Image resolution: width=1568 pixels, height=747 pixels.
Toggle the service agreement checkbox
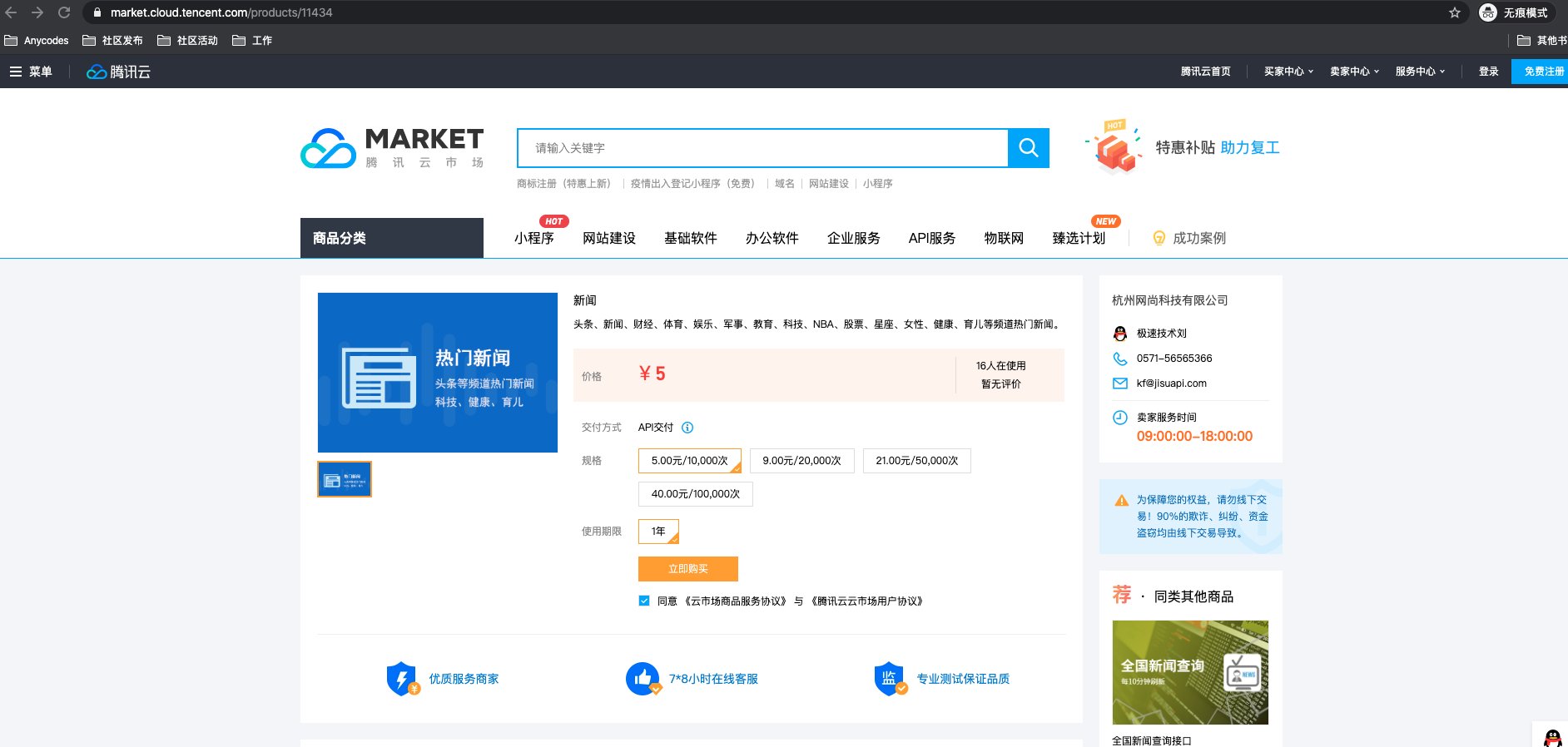[x=644, y=601]
